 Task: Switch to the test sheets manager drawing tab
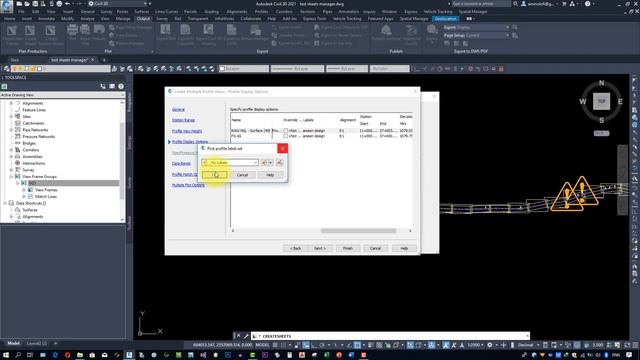[x=69, y=60]
